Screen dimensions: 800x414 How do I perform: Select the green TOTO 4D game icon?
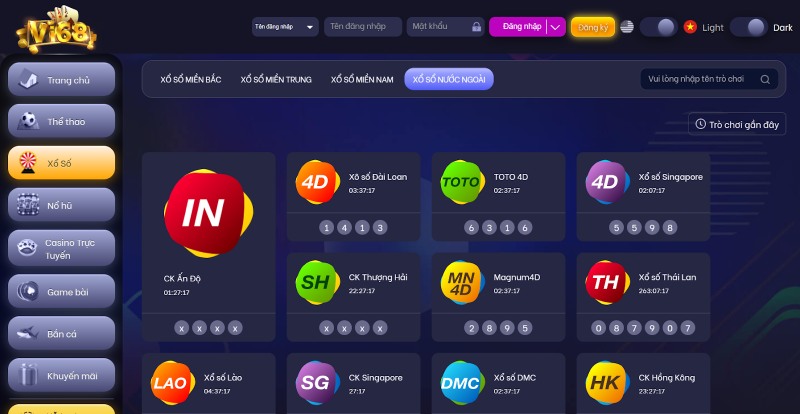463,182
